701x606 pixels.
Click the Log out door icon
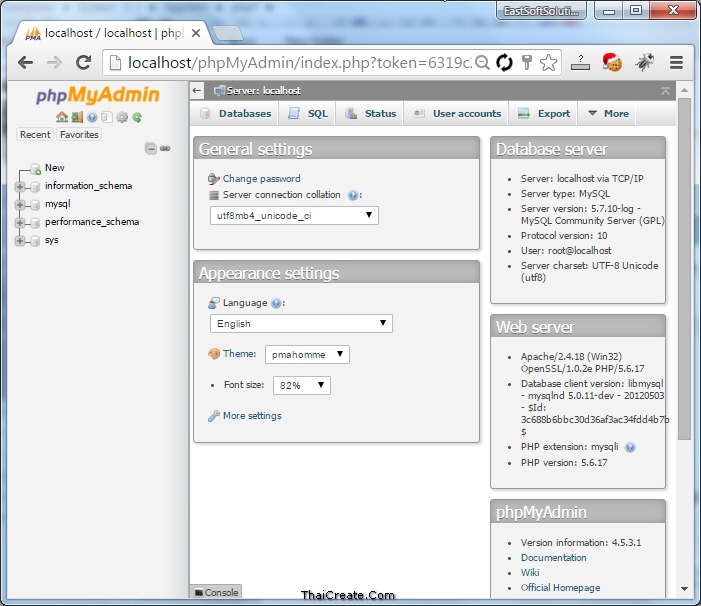point(77,117)
